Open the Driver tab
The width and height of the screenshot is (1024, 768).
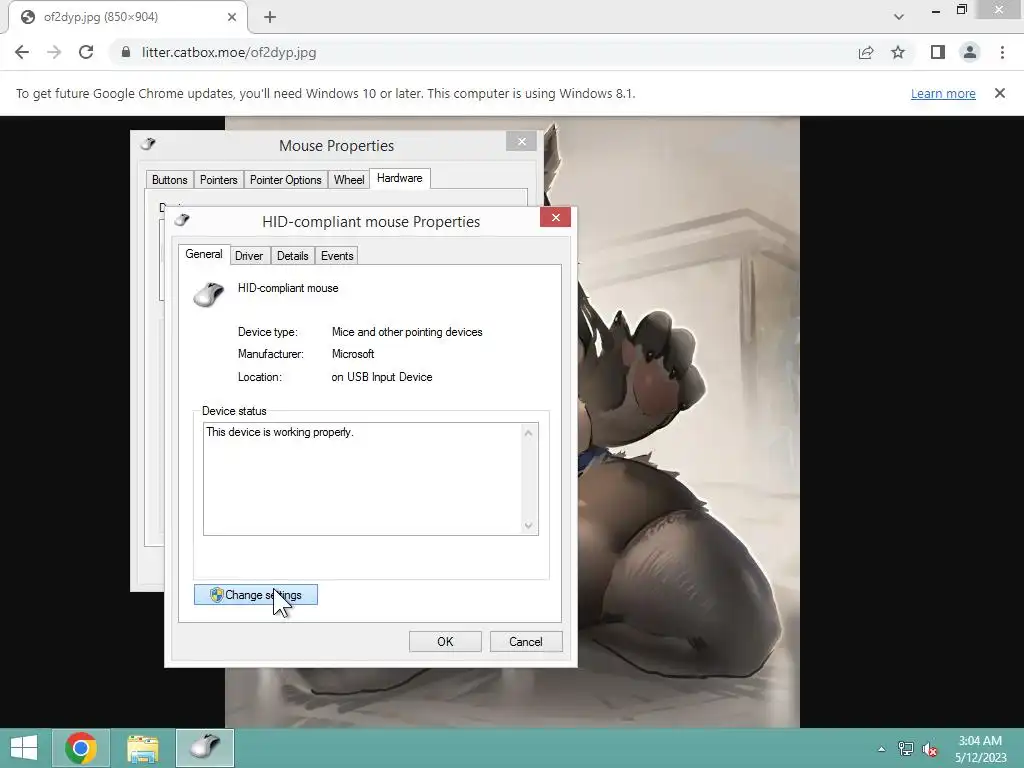(x=249, y=256)
